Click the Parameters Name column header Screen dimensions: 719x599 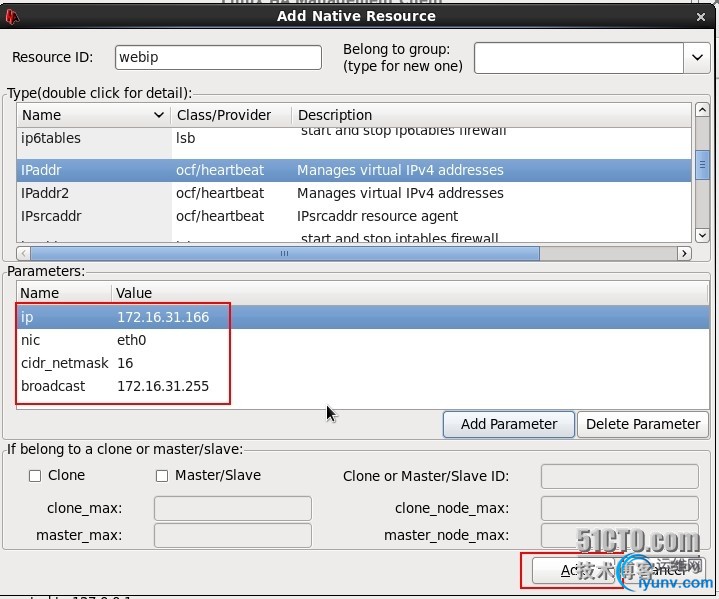coord(64,293)
